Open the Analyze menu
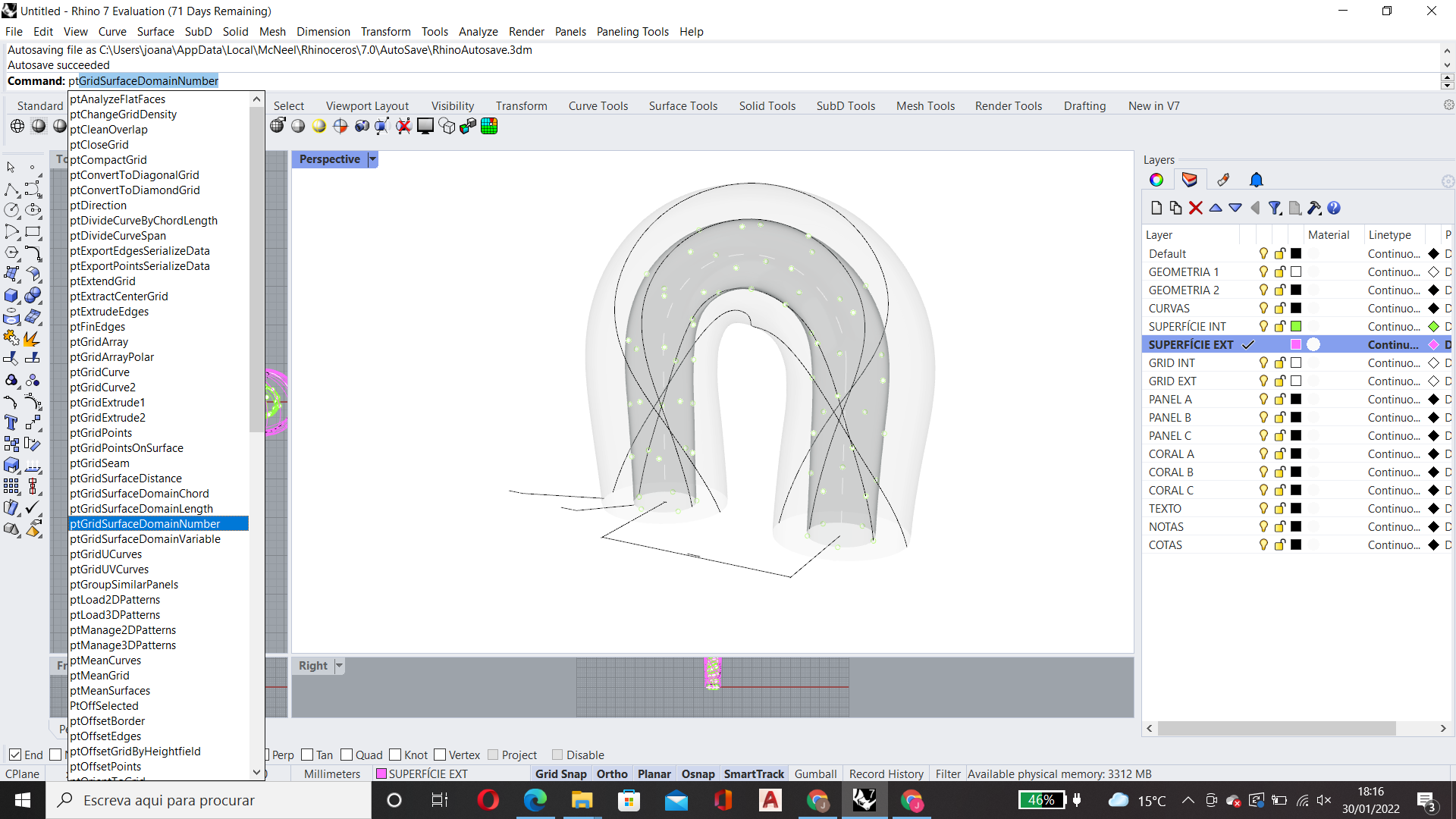The image size is (1456, 819). [x=478, y=31]
